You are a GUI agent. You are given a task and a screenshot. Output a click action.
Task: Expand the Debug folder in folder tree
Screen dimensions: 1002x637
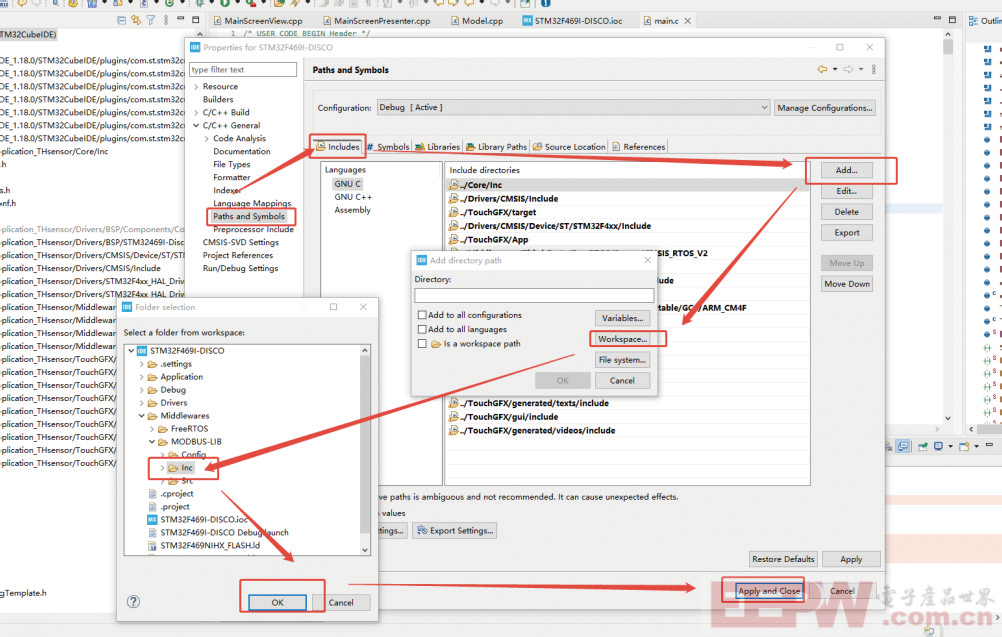coord(142,390)
